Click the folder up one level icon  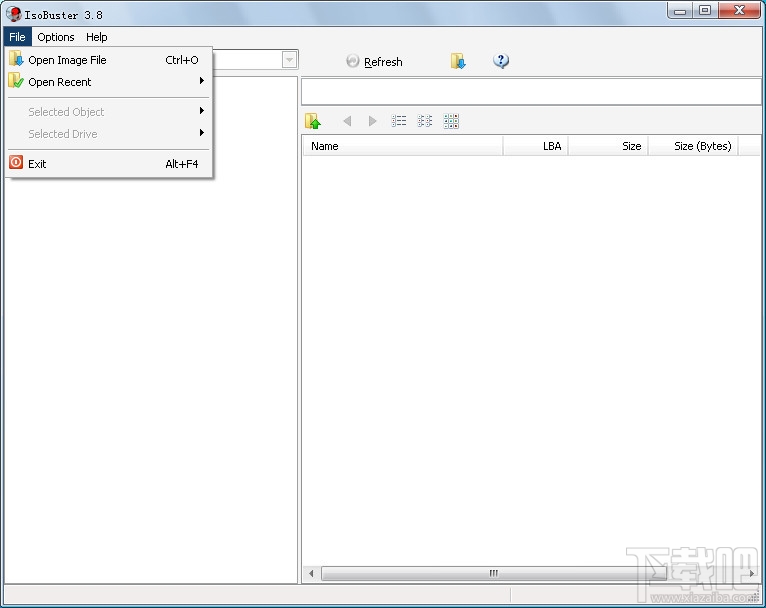(313, 121)
